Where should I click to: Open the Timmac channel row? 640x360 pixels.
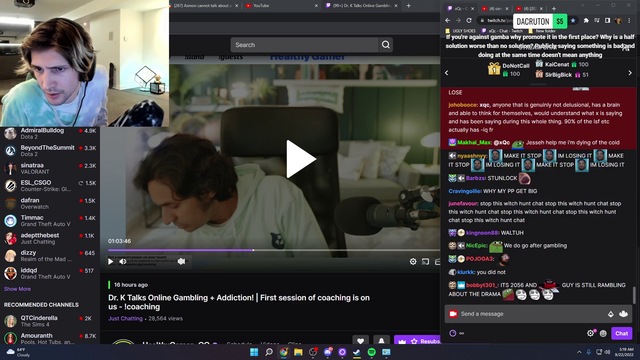50,221
